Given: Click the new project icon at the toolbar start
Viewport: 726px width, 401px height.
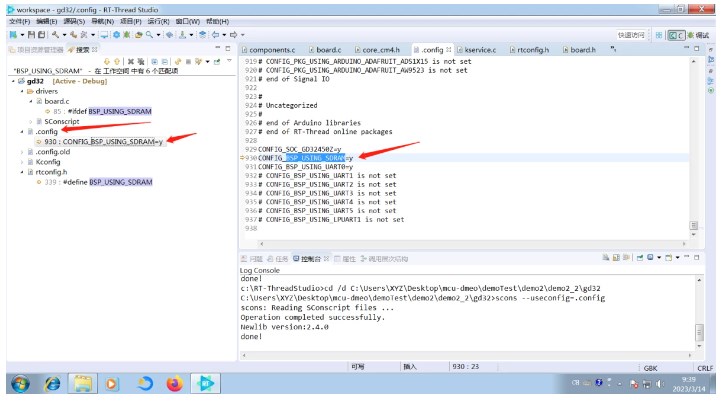Looking at the screenshot, I should (13, 35).
